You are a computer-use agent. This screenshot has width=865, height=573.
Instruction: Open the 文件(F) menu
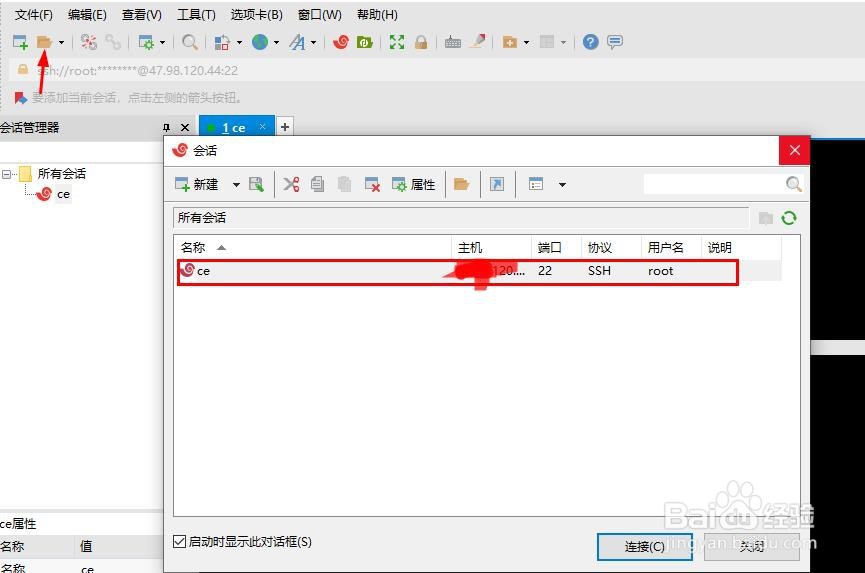[34, 15]
